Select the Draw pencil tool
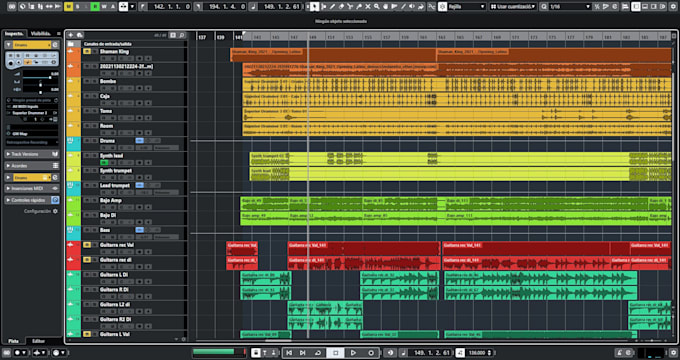Viewport: 680px width, 360px height. tap(333, 7)
